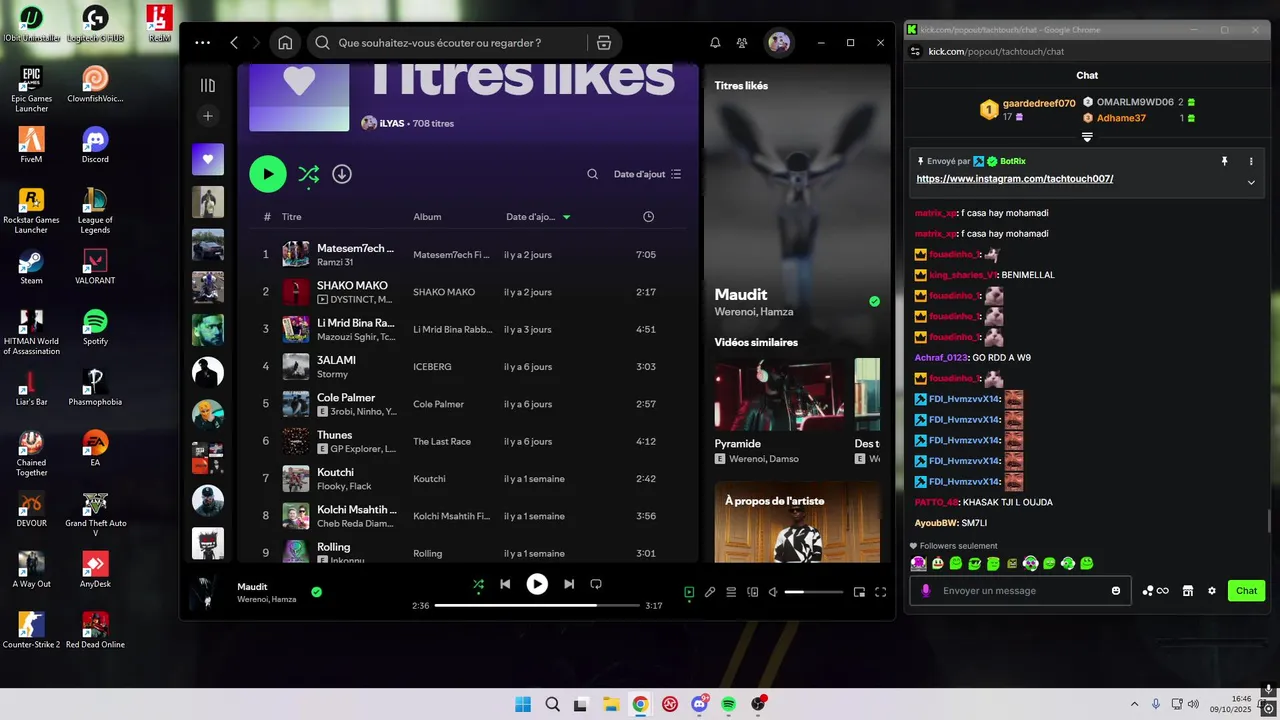Image resolution: width=1280 pixels, height=720 pixels.
Task: Enter Spotify fullscreen mode
Action: click(881, 592)
